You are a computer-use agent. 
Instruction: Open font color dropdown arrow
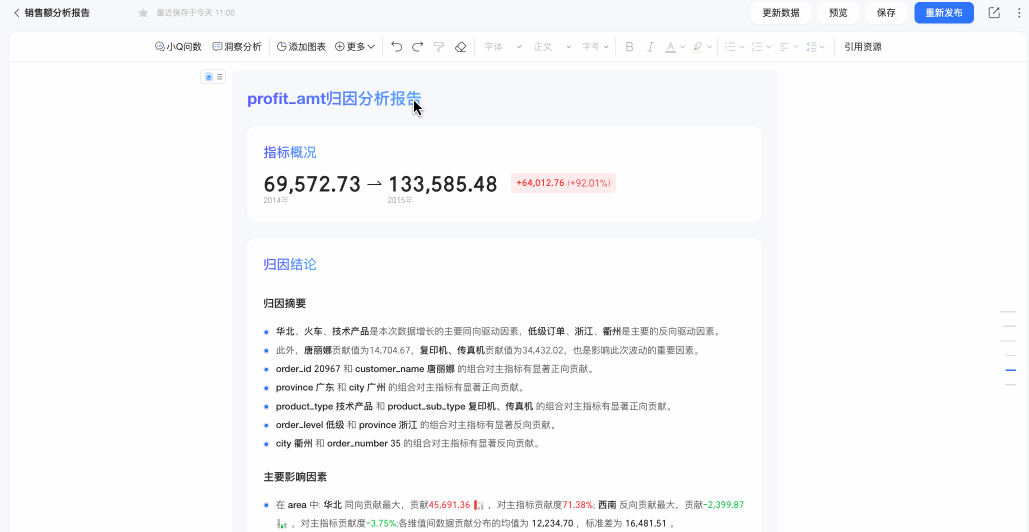coord(682,47)
